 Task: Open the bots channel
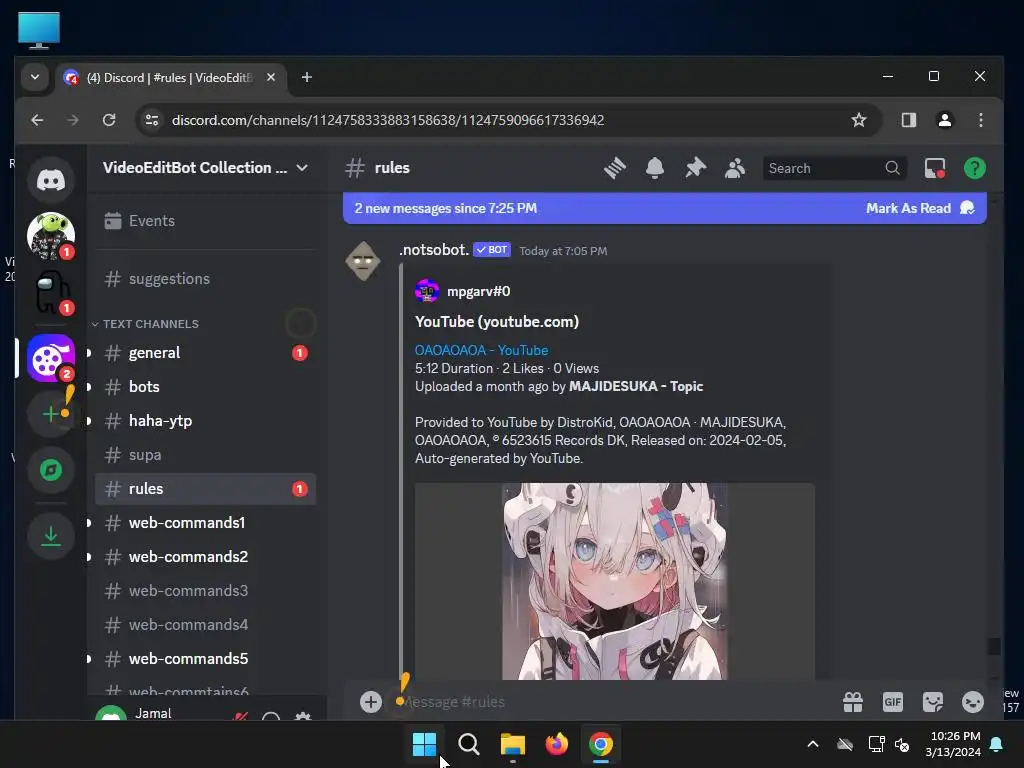(x=206, y=387)
